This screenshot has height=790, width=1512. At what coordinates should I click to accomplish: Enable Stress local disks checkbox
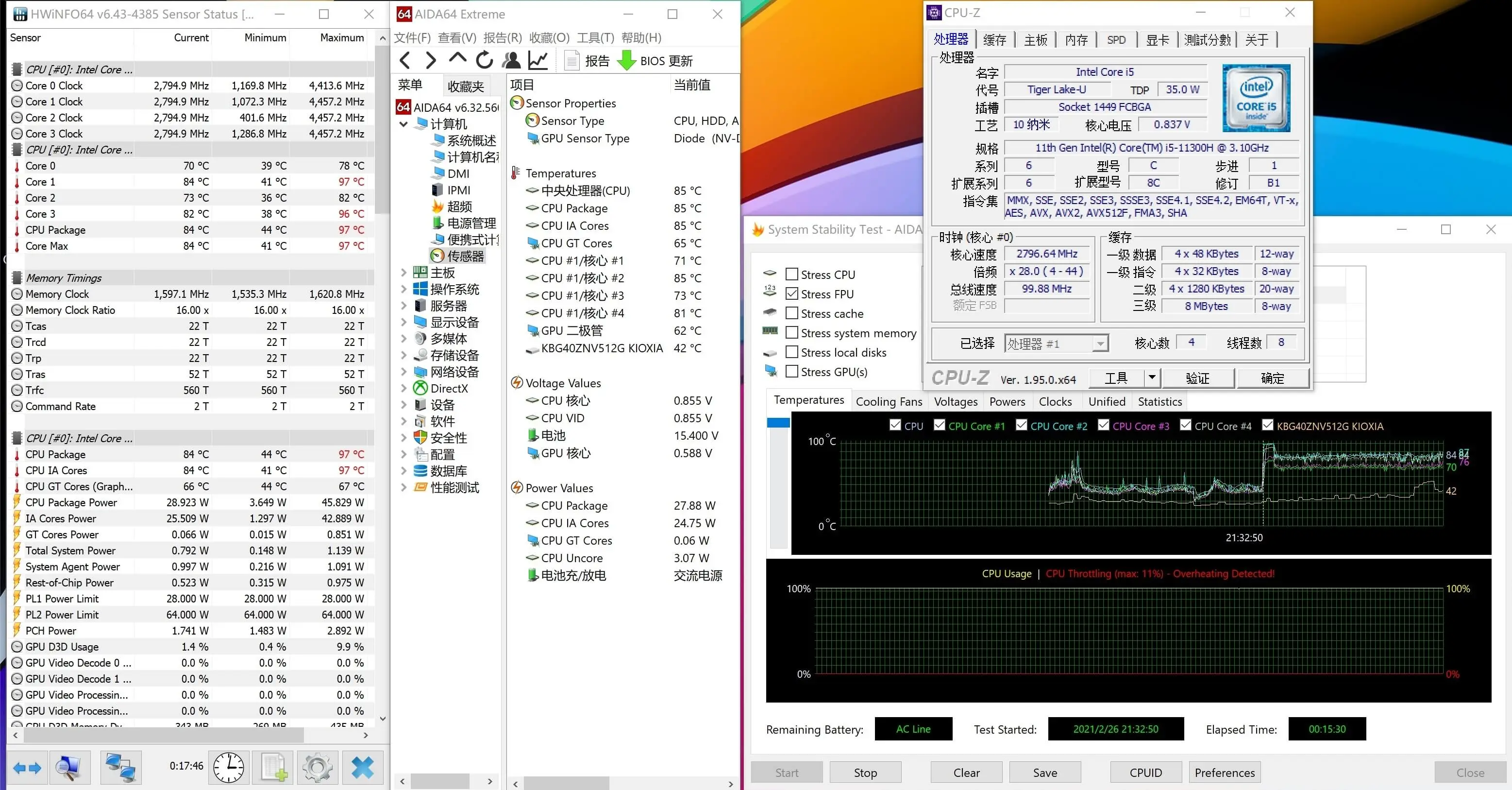(x=792, y=352)
